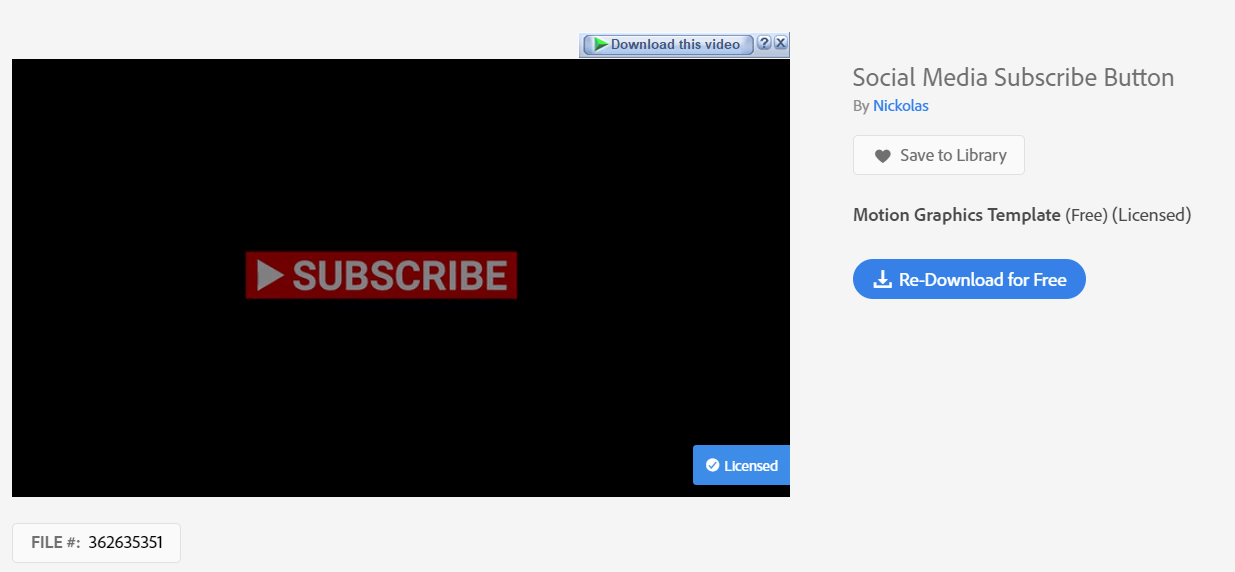Re-Download the template for free
This screenshot has height=572, width=1235.
point(969,279)
